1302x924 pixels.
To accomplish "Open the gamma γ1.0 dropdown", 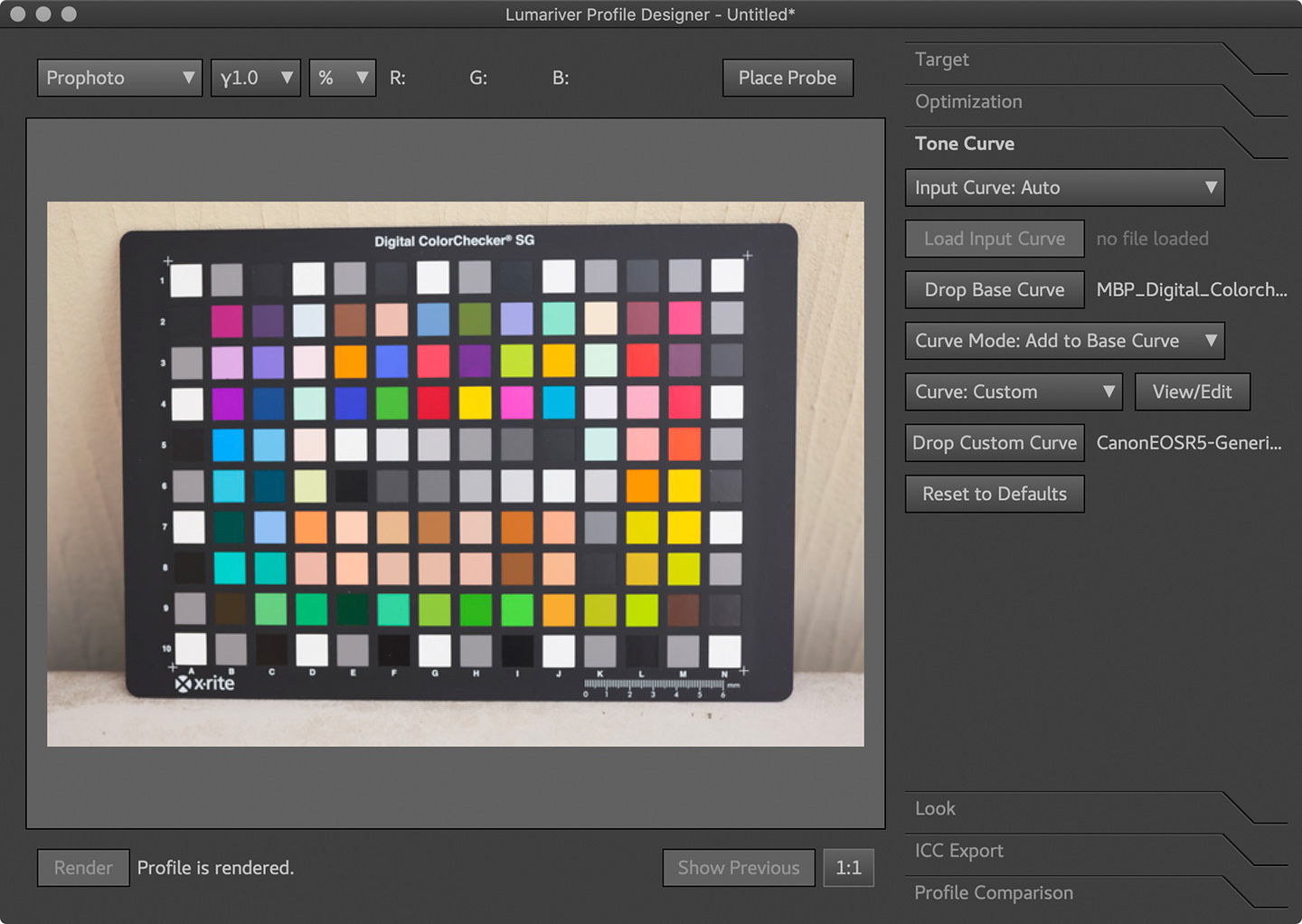I will [256, 78].
